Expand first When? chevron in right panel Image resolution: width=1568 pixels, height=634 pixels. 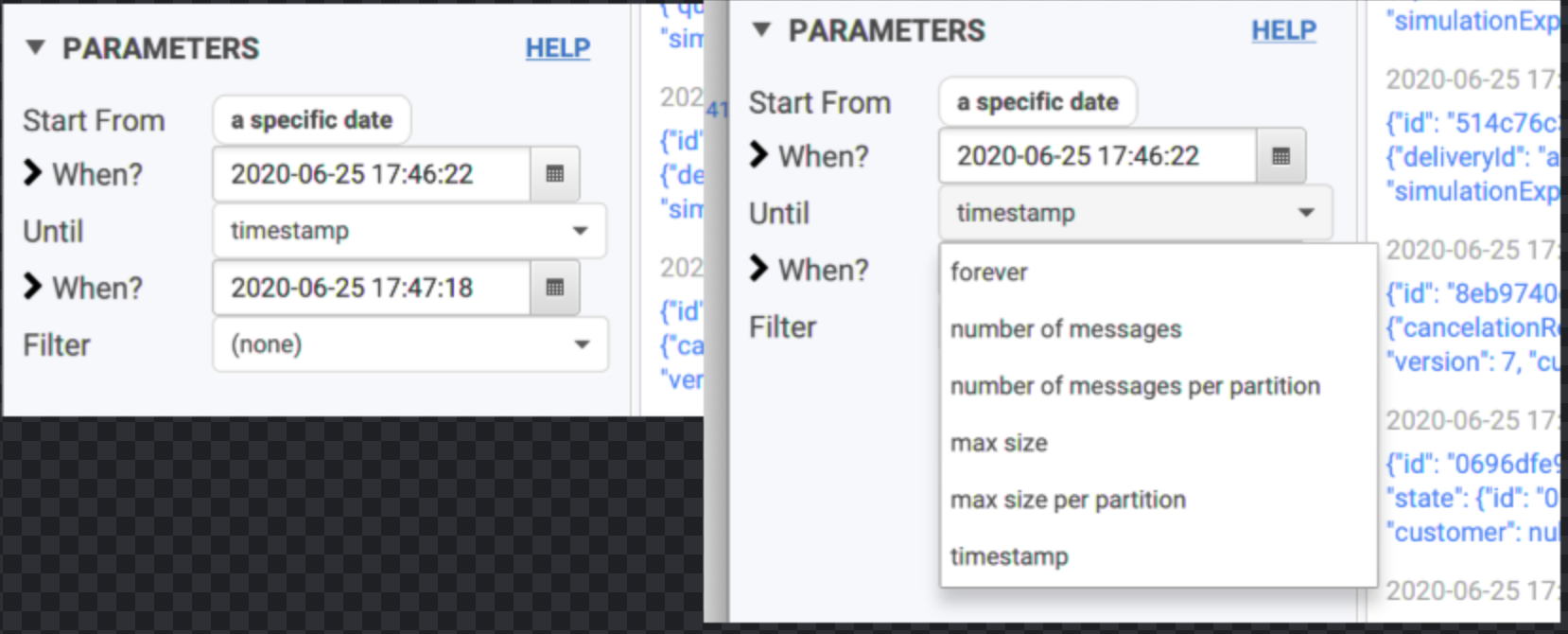point(758,154)
